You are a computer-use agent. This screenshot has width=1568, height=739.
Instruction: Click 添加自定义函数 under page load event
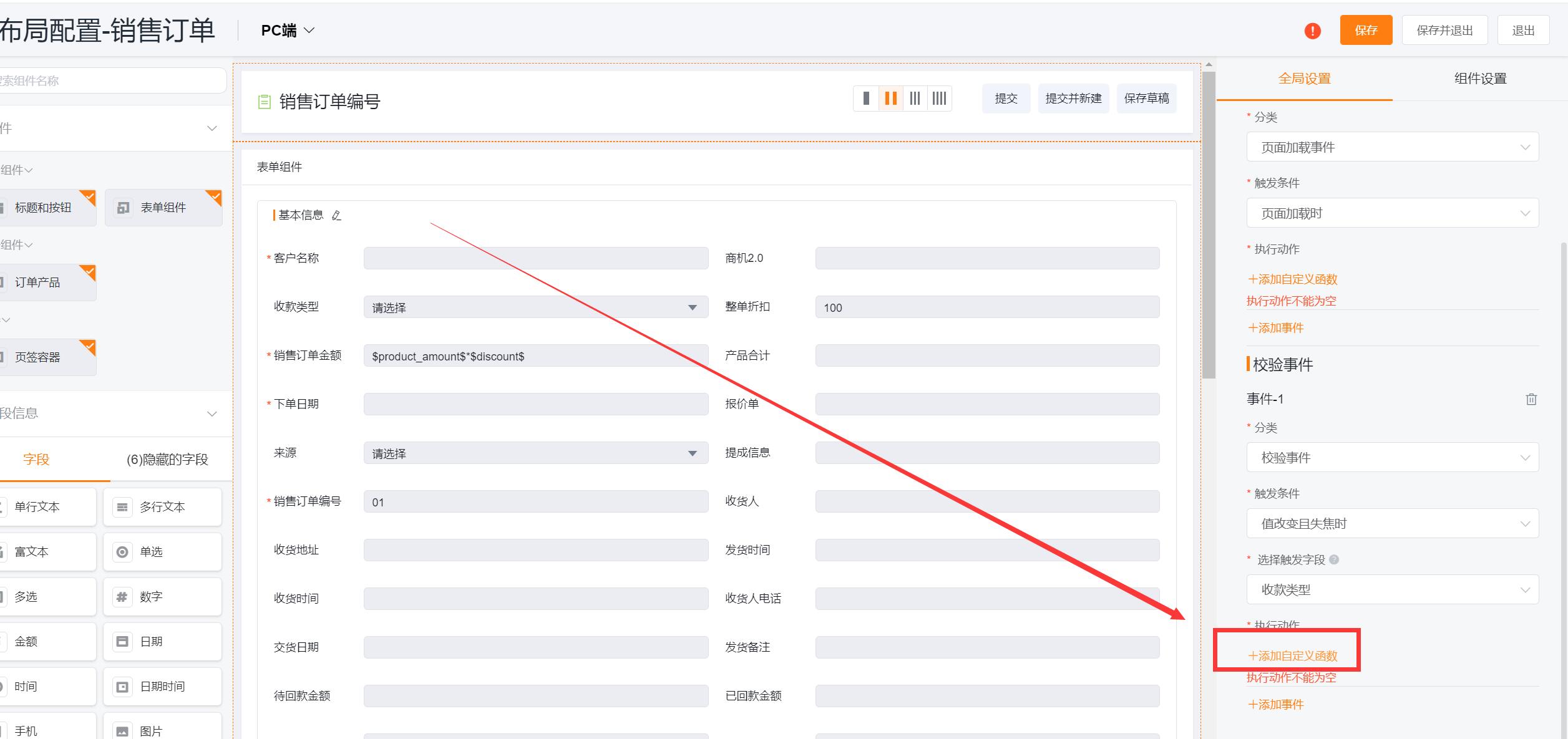click(x=1292, y=279)
